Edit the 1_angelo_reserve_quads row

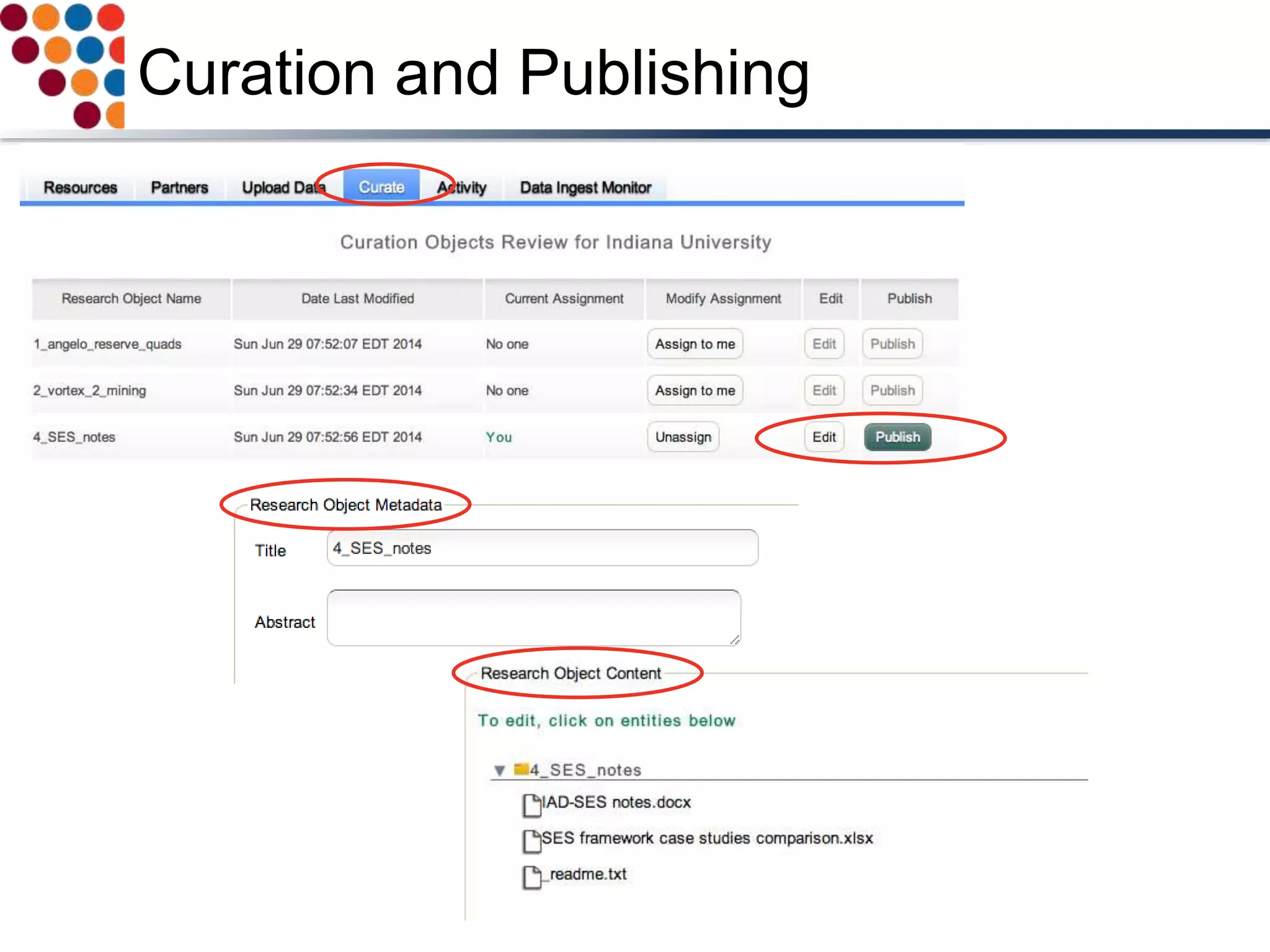click(x=824, y=344)
